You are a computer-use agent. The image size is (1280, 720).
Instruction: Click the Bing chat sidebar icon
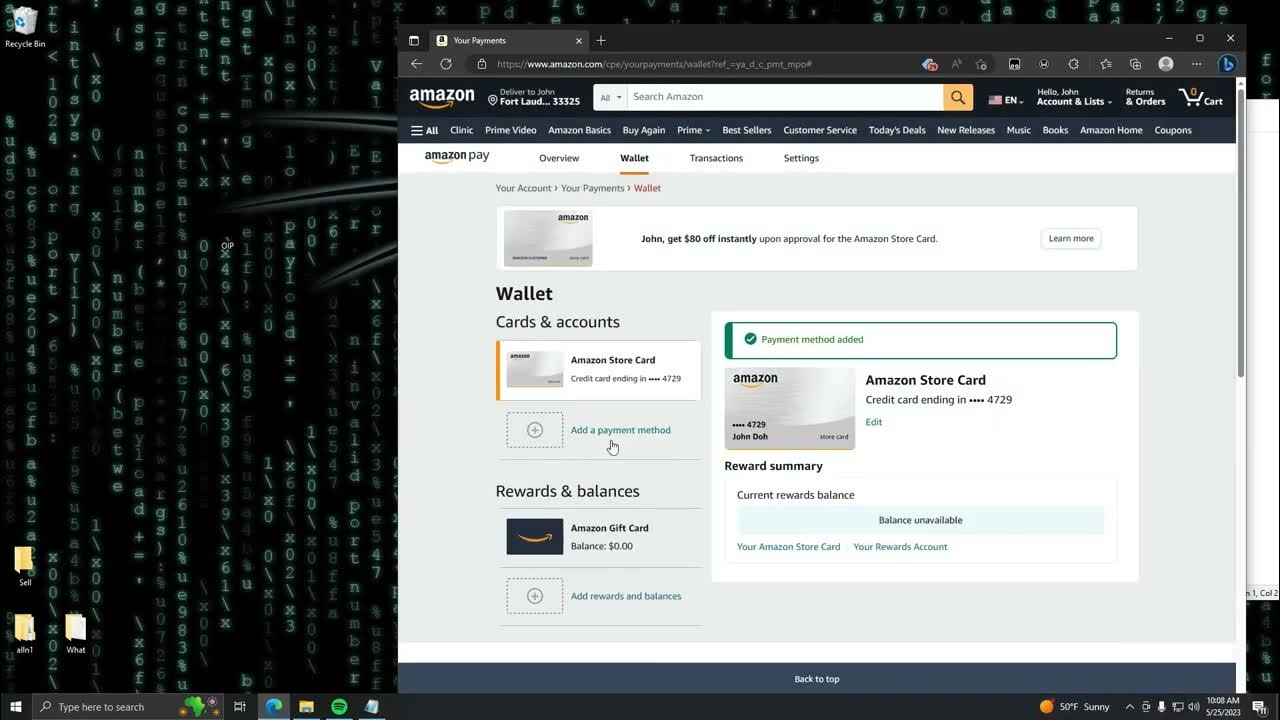[x=1228, y=64]
